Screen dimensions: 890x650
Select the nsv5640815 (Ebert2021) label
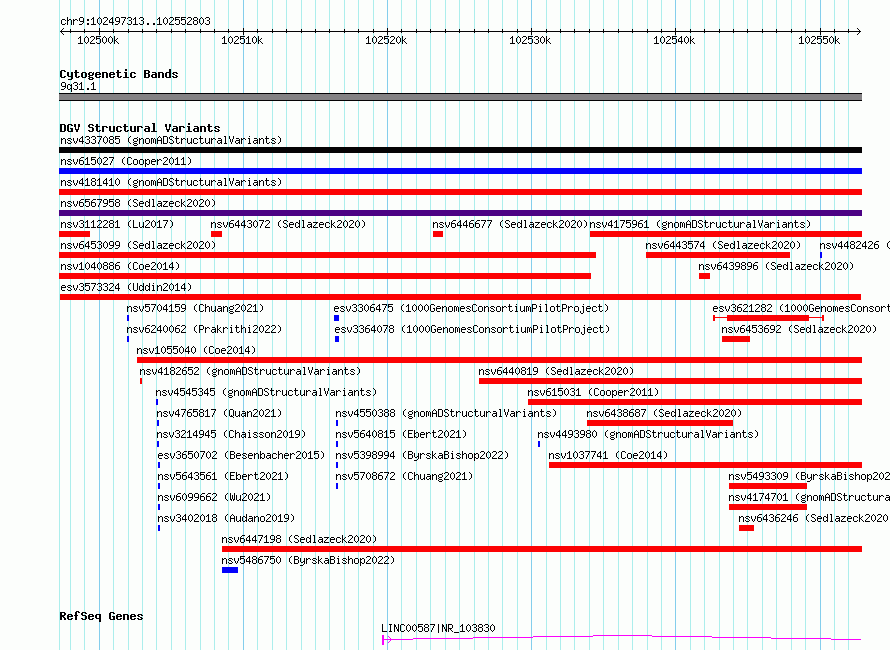pos(401,434)
